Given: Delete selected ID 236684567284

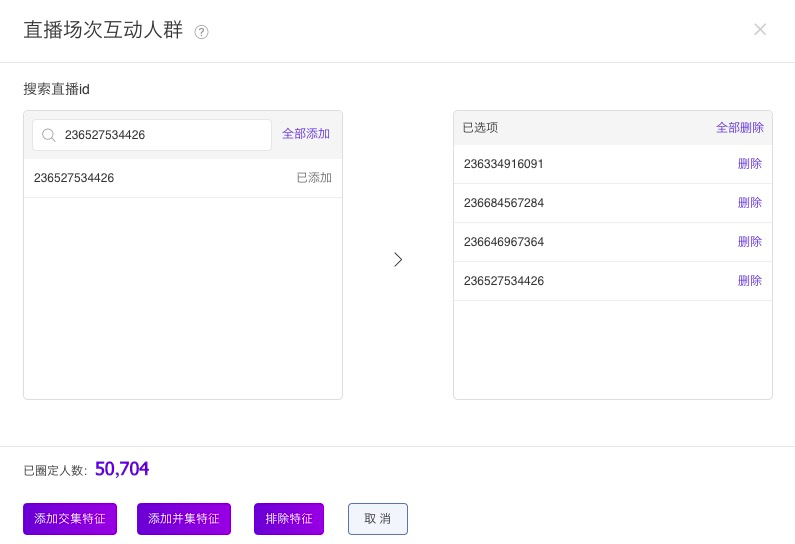Looking at the screenshot, I should [x=749, y=203].
